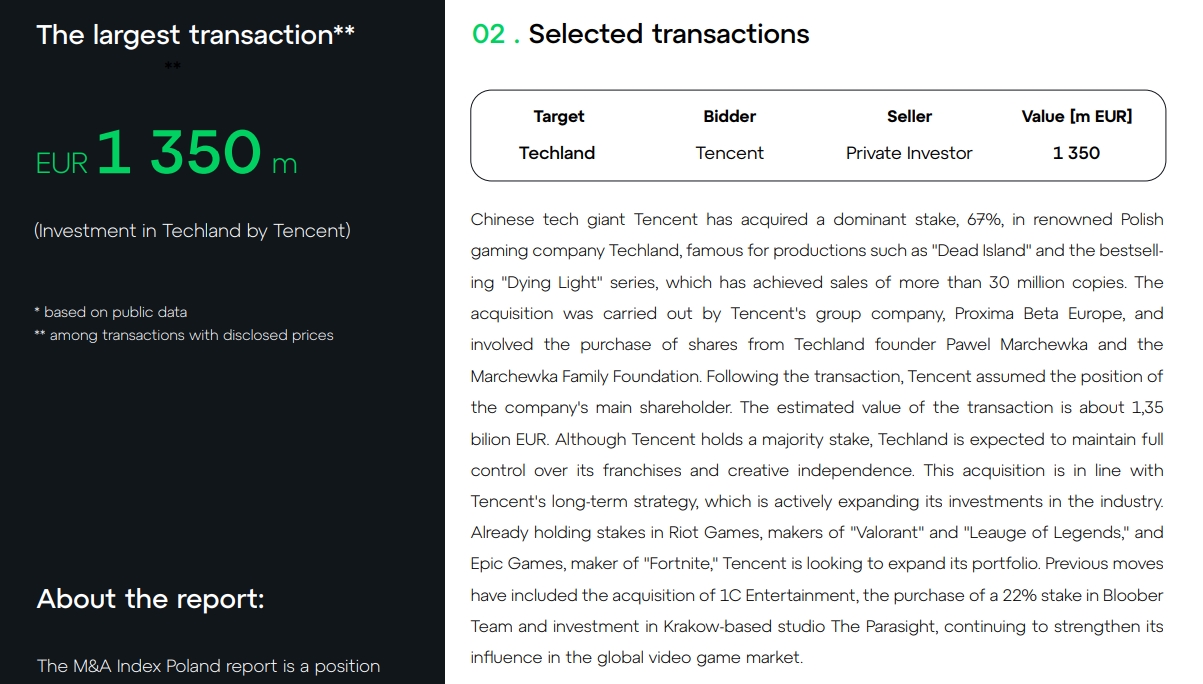Image resolution: width=1203 pixels, height=684 pixels.
Task: Click the green 'm' unit after 1 350
Action: (285, 164)
